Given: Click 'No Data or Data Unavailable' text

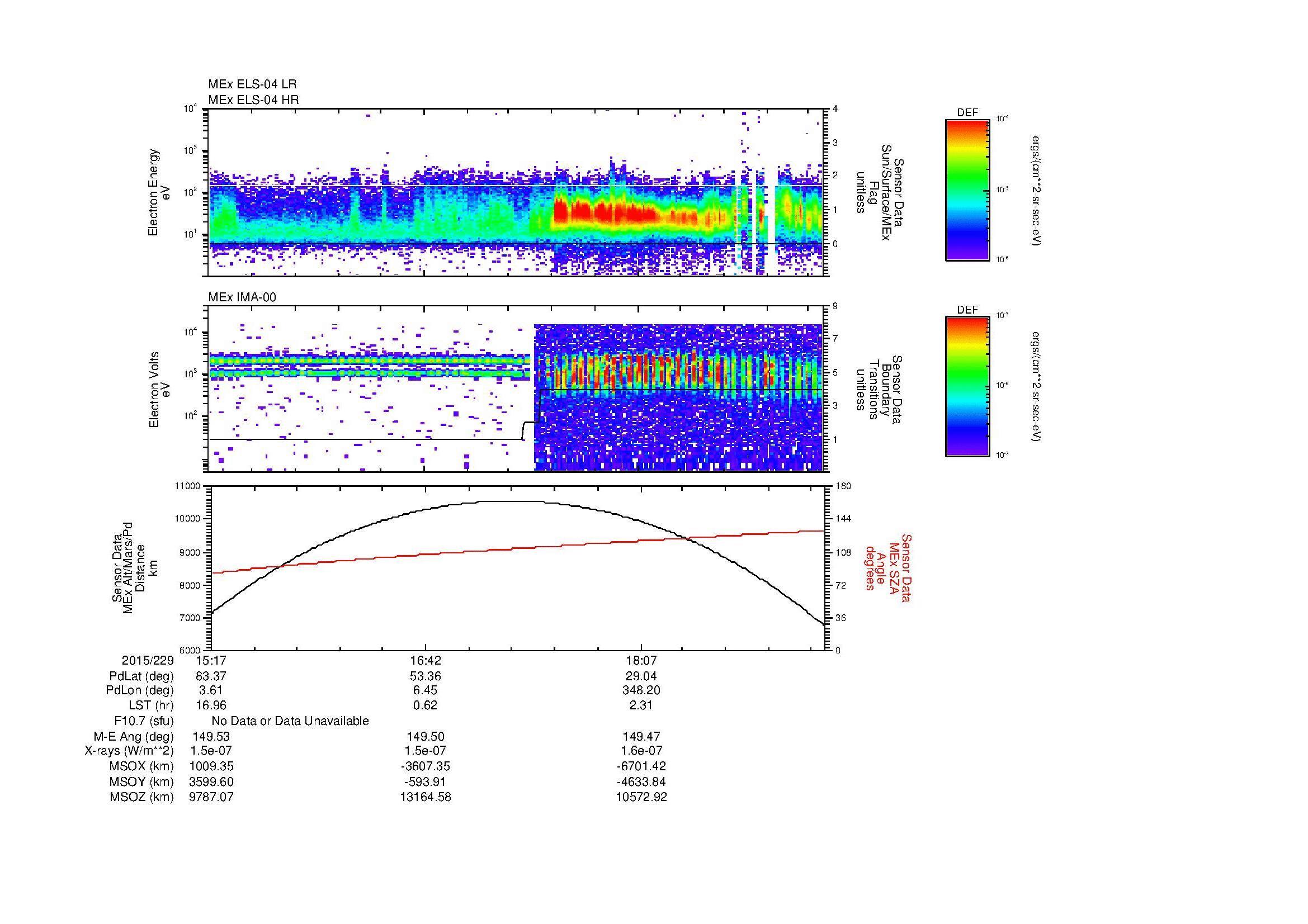Looking at the screenshot, I should (290, 721).
